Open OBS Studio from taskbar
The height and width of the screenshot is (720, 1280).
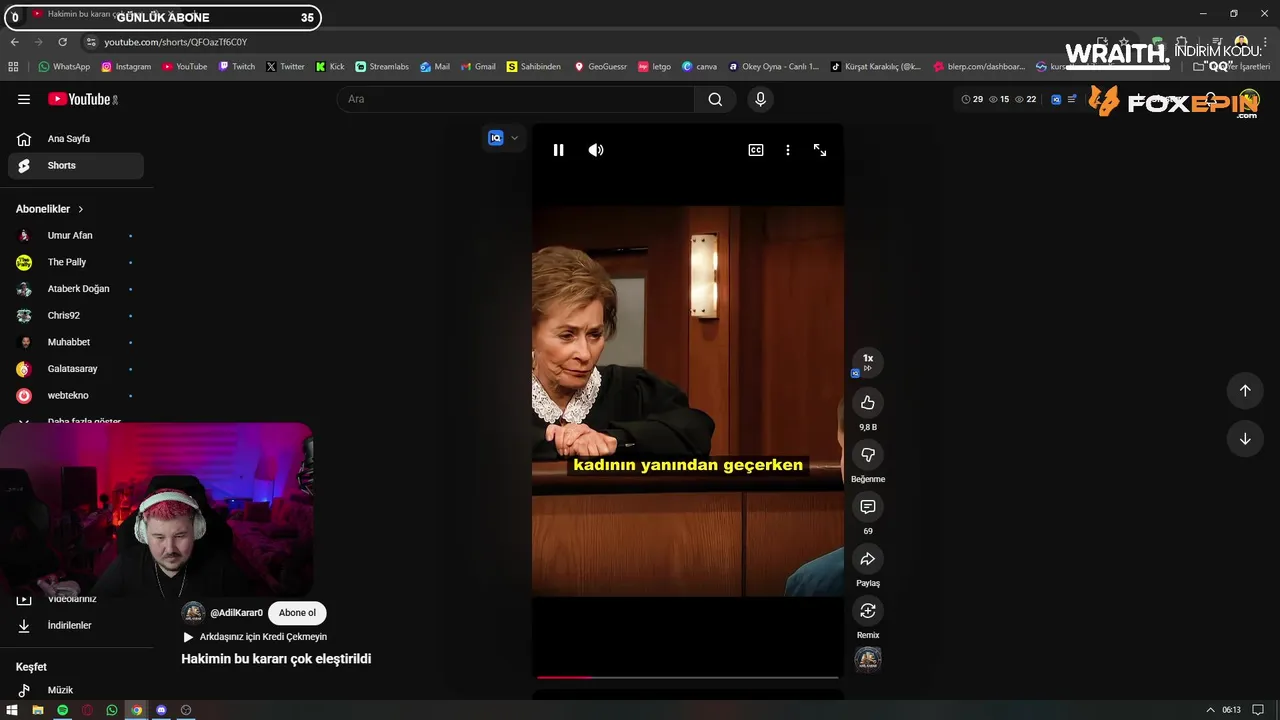tap(185, 710)
